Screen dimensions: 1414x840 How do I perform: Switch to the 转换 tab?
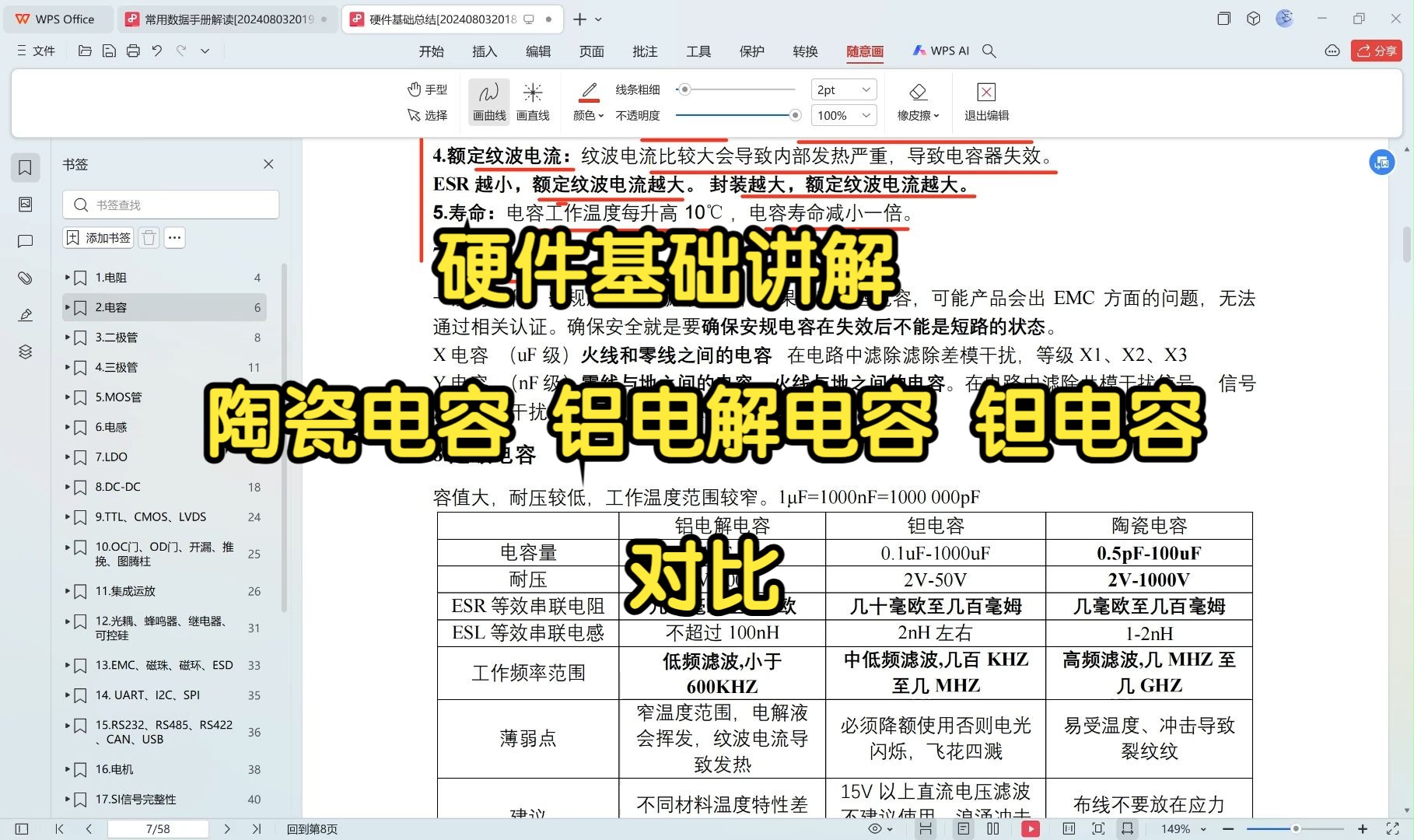click(x=805, y=51)
